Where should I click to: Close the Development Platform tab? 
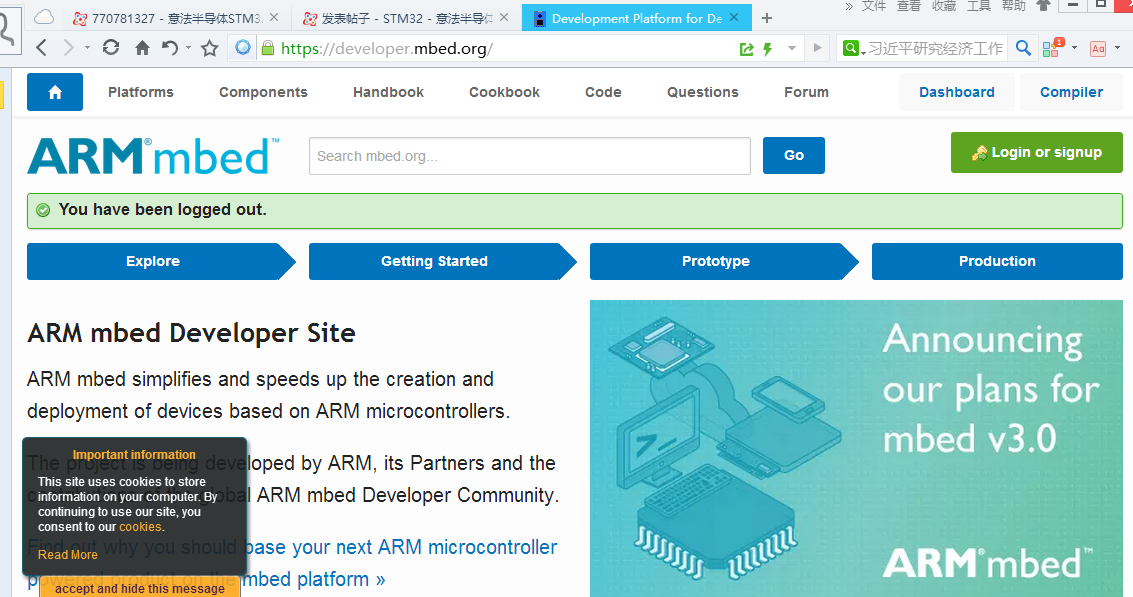734,17
